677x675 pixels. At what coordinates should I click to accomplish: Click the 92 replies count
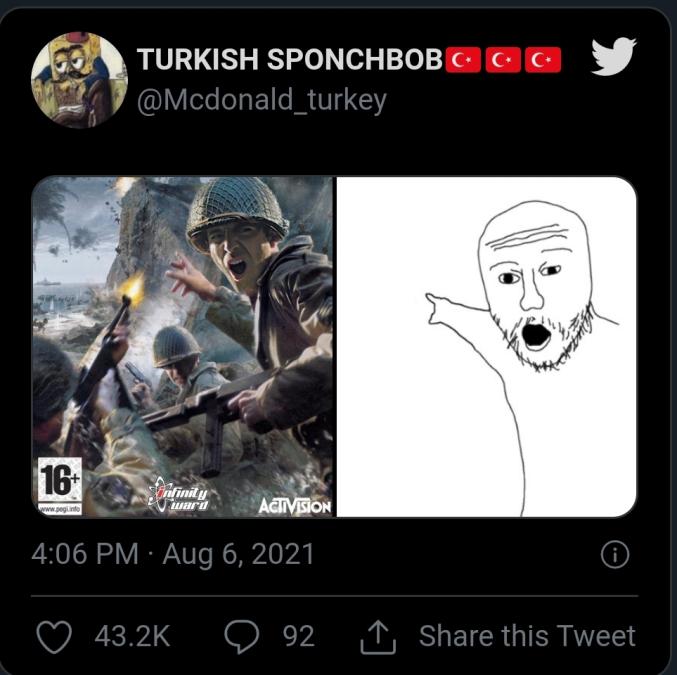click(297, 636)
